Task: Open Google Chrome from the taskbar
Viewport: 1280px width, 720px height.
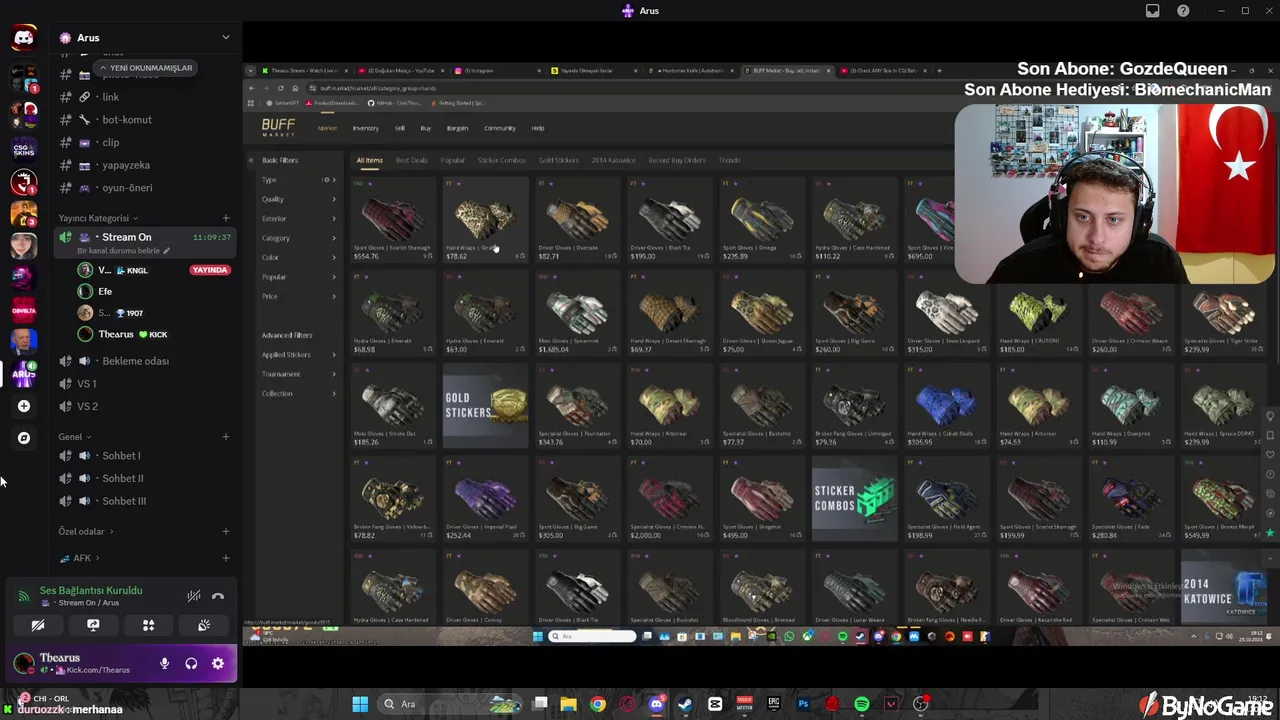Action: coord(597,704)
